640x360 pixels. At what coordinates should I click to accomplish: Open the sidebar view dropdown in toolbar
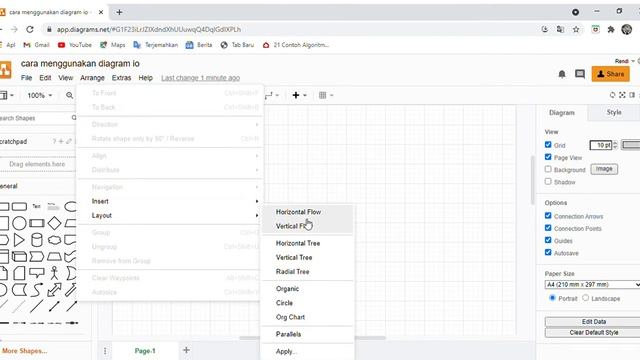(x=7, y=95)
